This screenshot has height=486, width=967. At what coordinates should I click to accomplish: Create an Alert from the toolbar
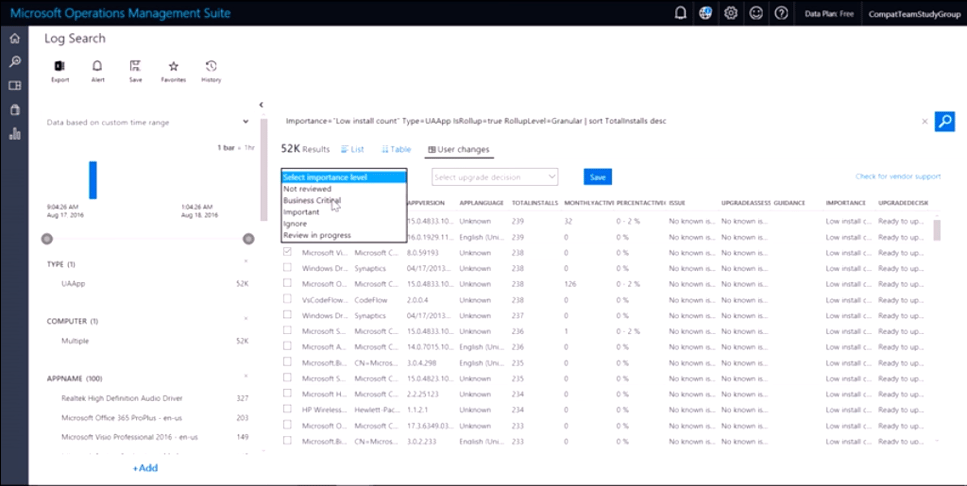[x=97, y=72]
